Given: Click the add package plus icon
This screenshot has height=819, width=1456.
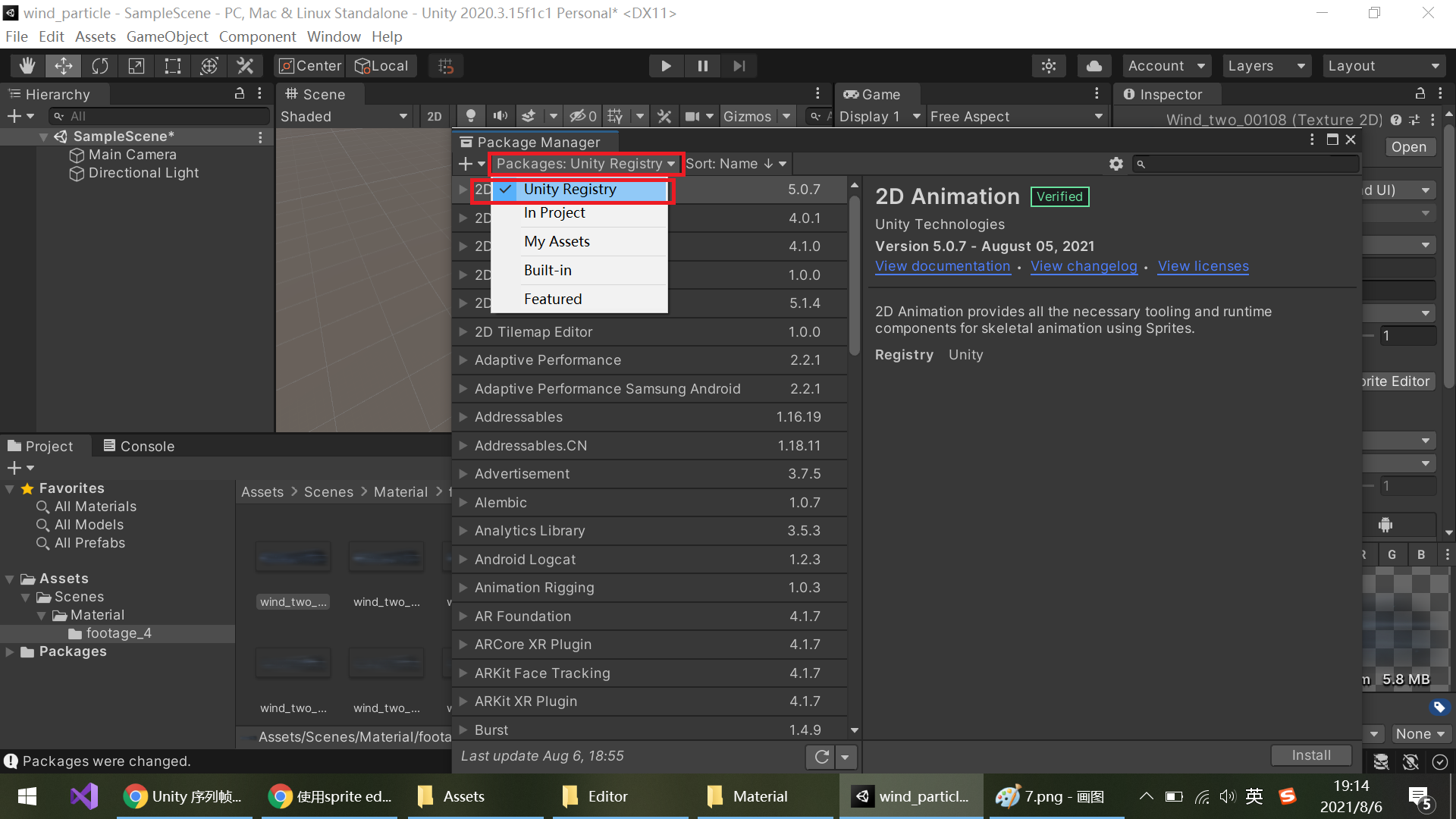Looking at the screenshot, I should pyautogui.click(x=466, y=164).
